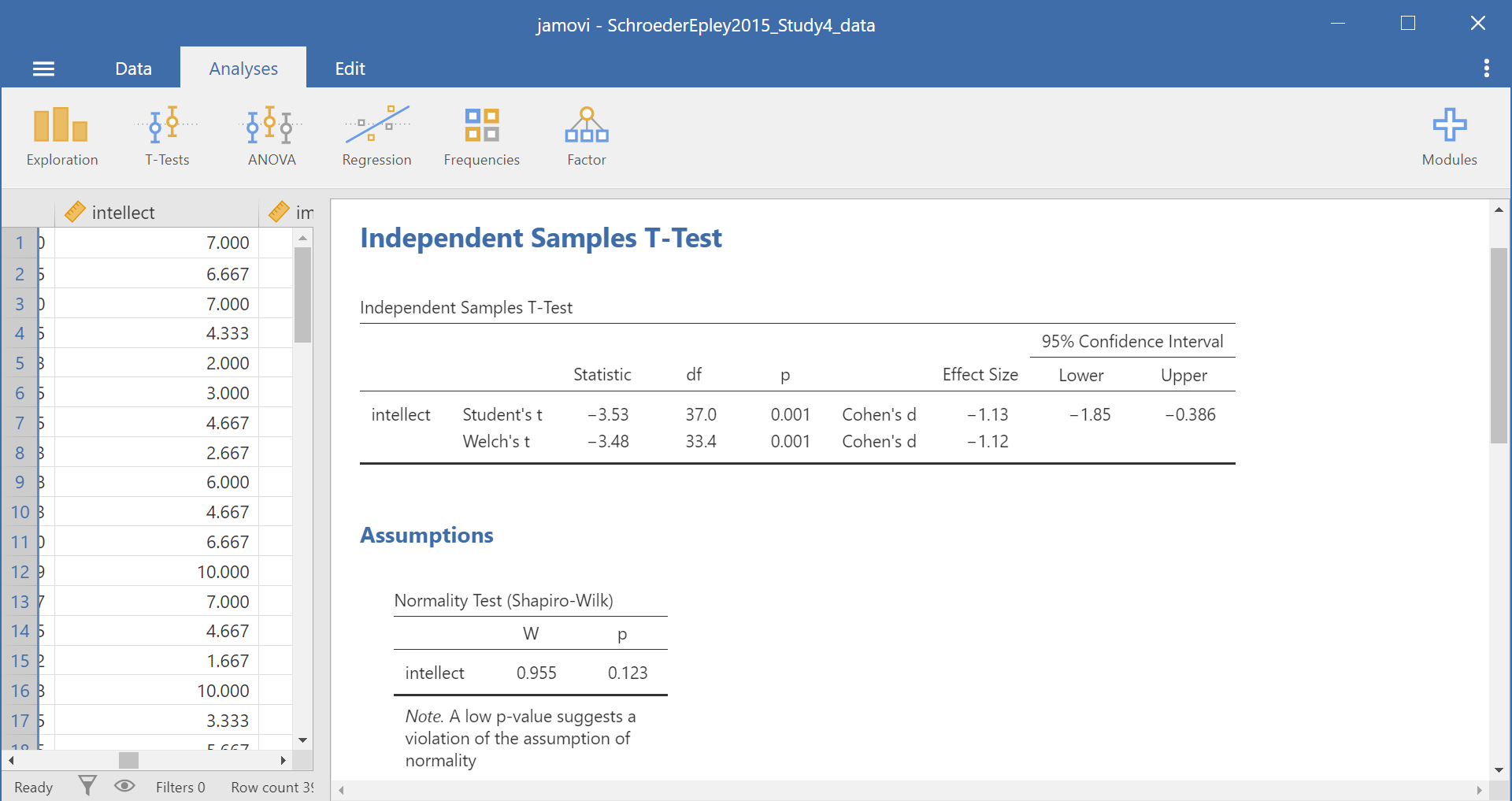This screenshot has width=1512, height=801.
Task: Switch to the Data tab
Action: (133, 69)
